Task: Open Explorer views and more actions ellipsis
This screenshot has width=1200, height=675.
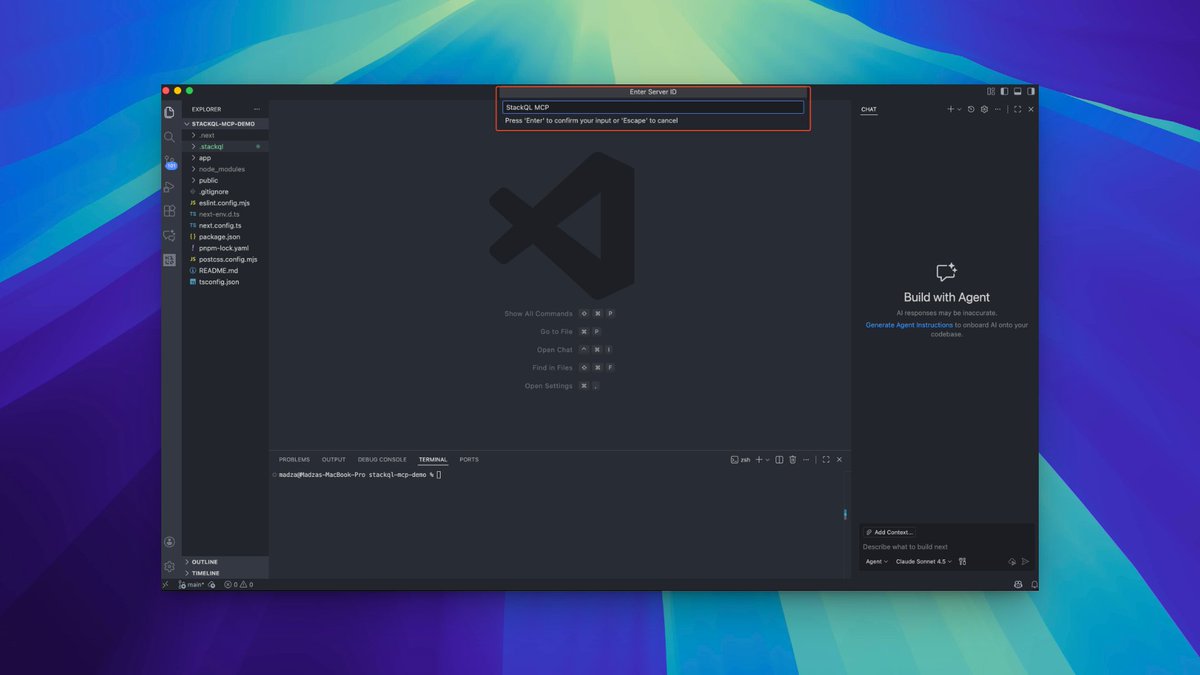Action: coord(257,109)
